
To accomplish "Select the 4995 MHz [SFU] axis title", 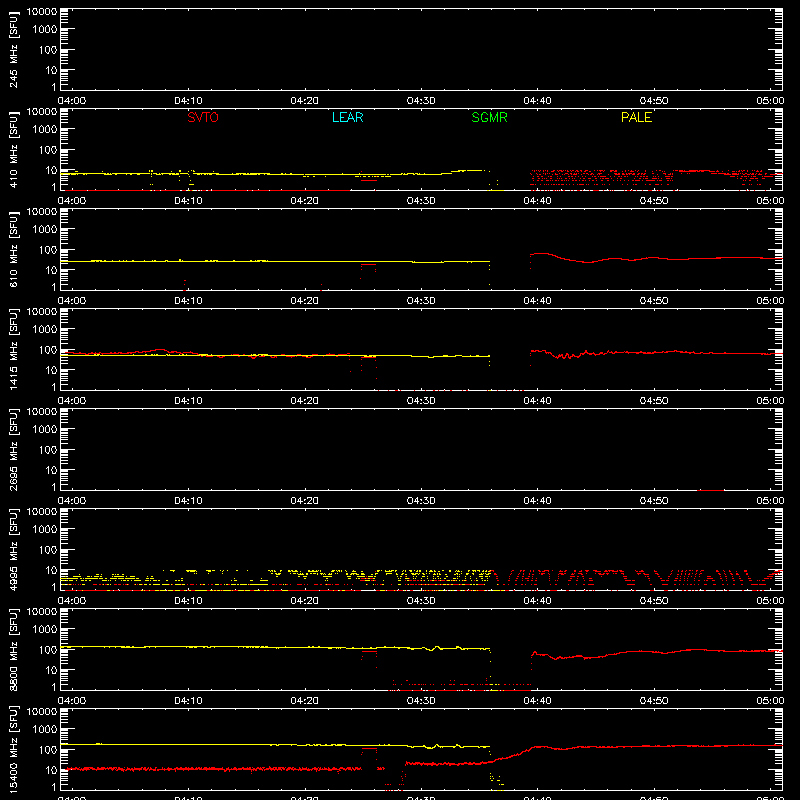I will click(13, 549).
